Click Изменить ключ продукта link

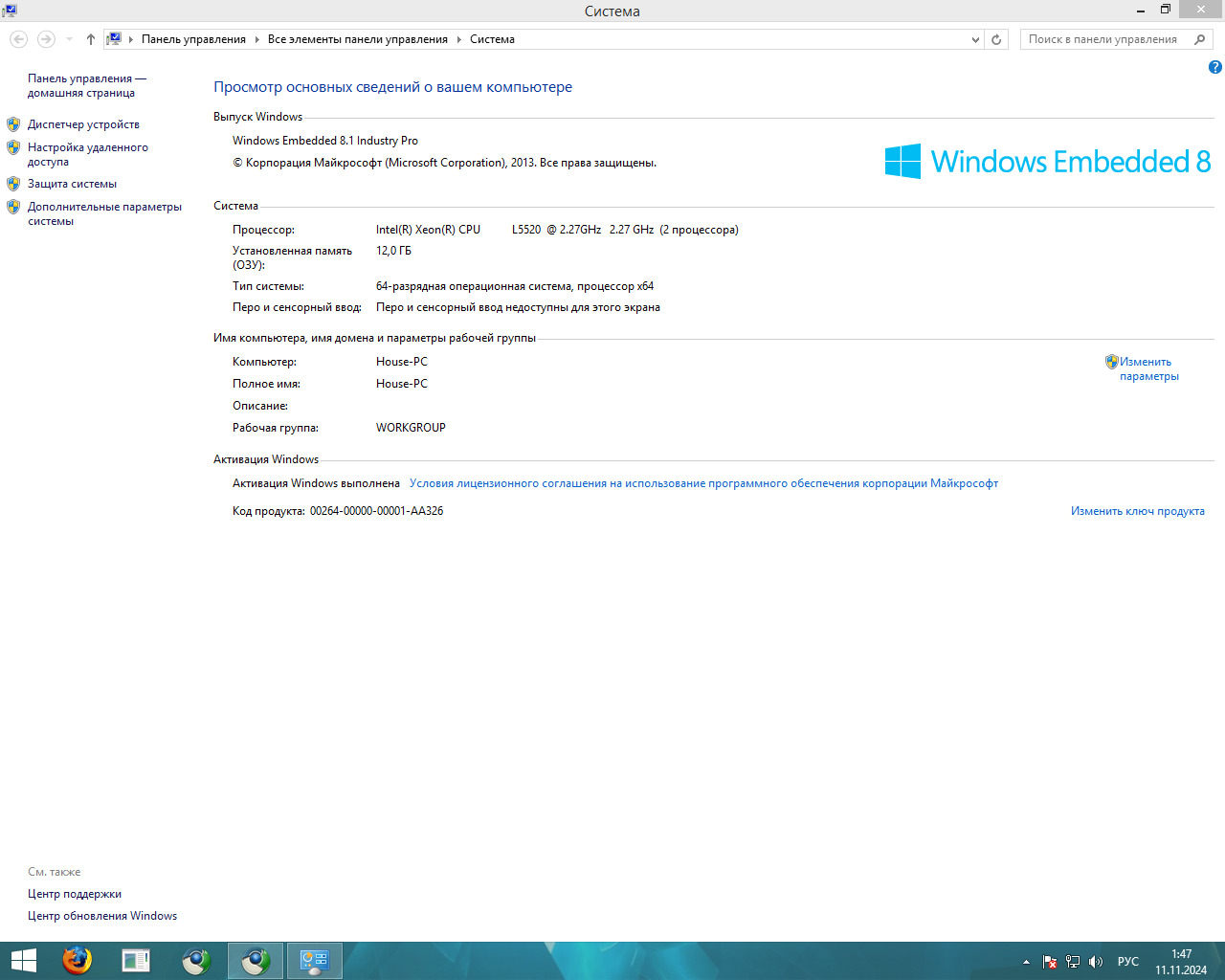(x=1137, y=511)
